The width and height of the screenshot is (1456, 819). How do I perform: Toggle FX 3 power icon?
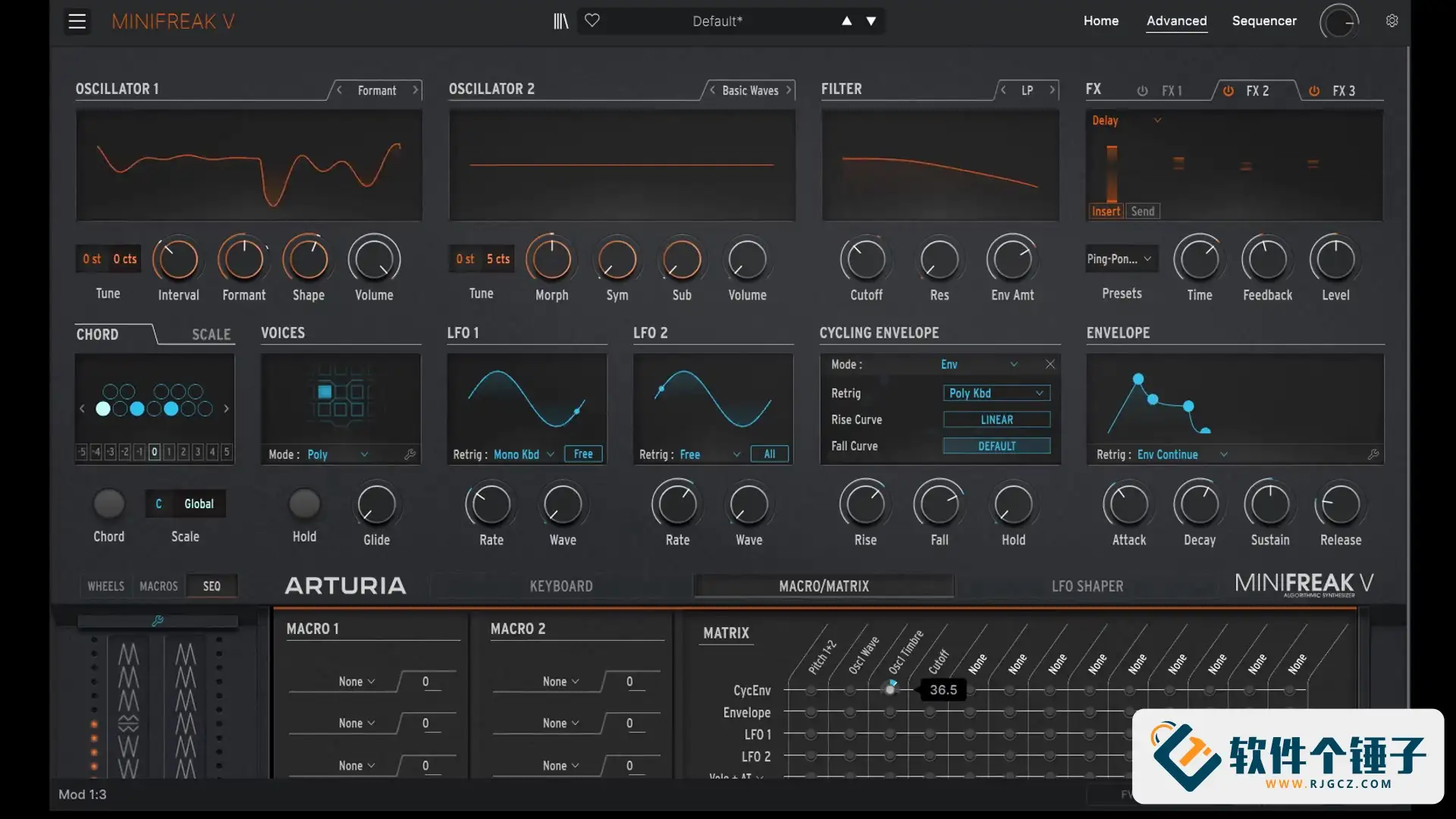(x=1314, y=91)
